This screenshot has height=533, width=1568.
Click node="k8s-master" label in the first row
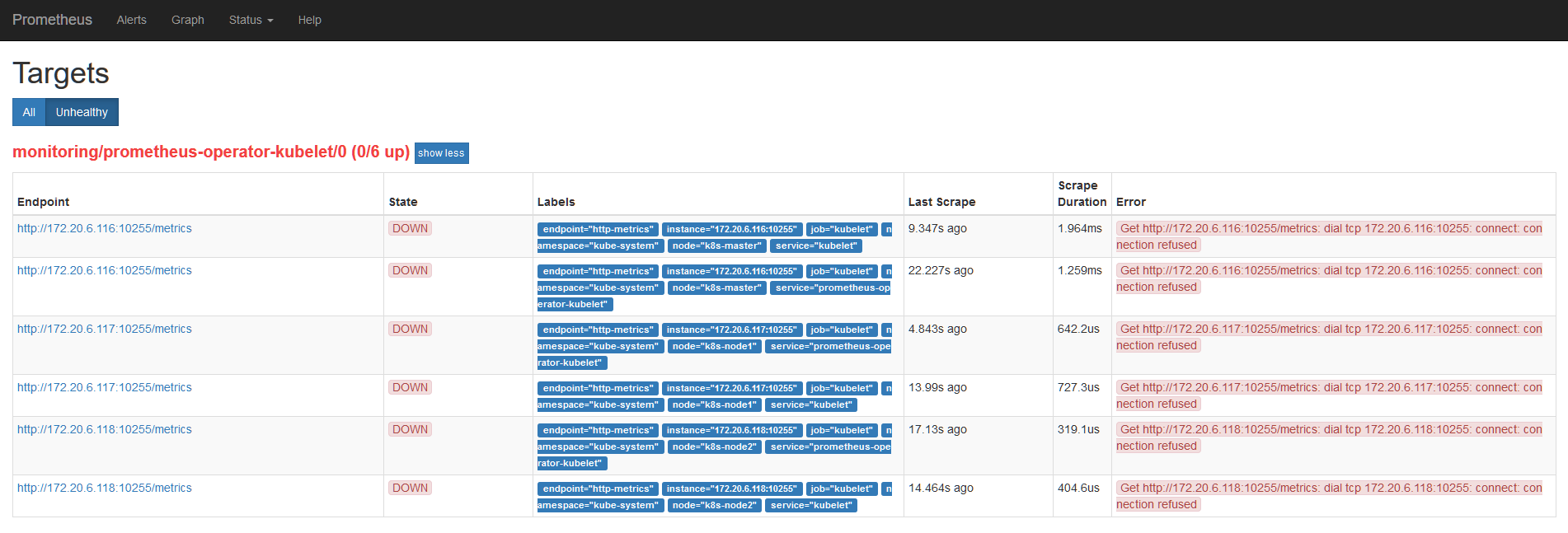(x=716, y=245)
